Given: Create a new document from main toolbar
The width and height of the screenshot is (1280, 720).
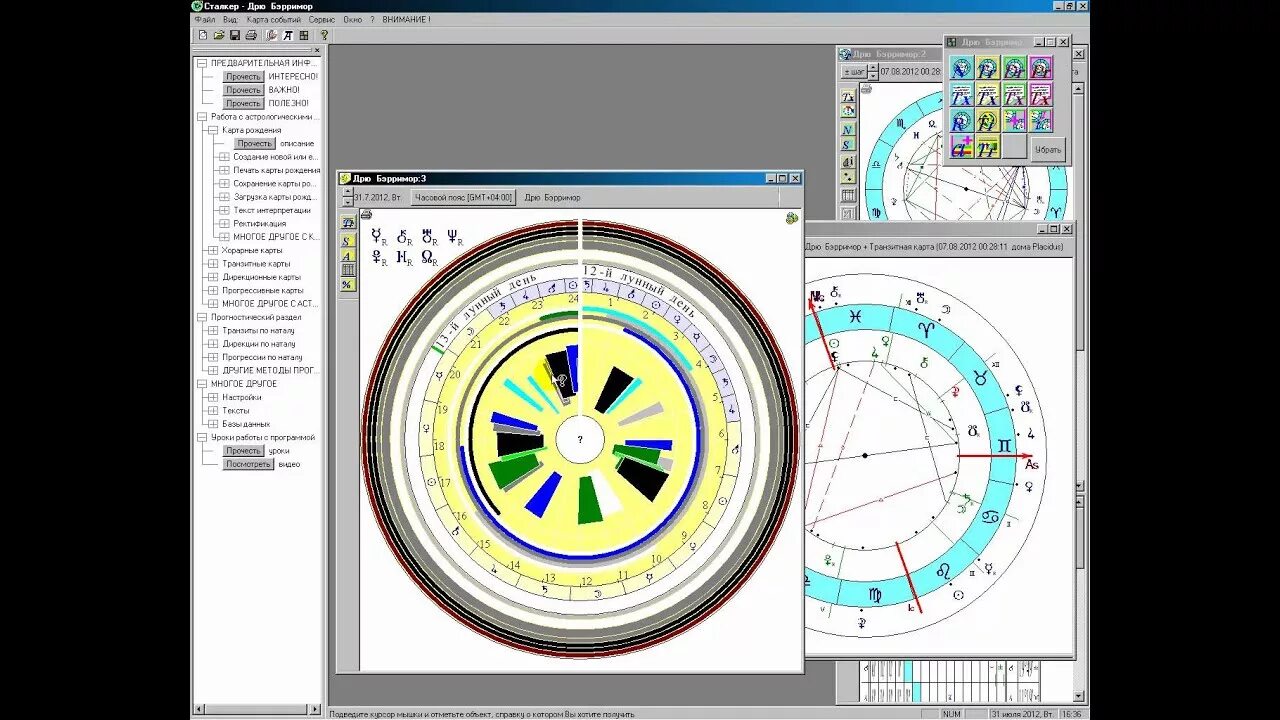Looking at the screenshot, I should point(203,35).
